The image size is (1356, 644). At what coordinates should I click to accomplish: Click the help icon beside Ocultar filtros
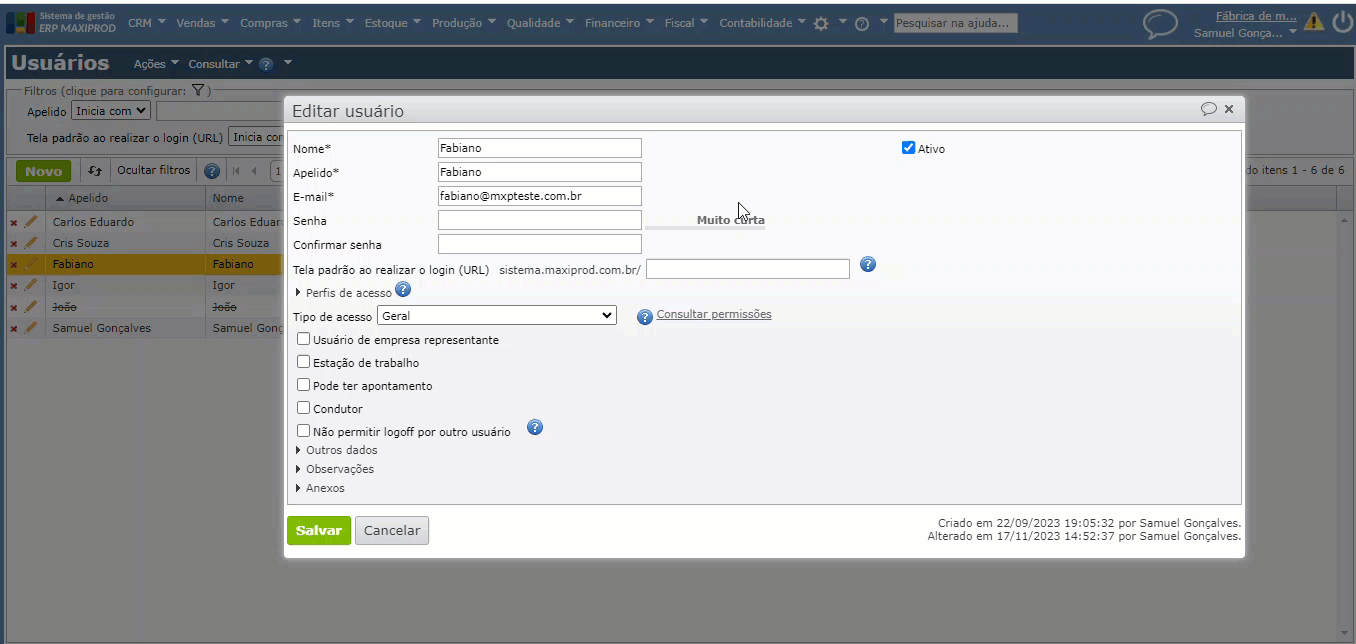(x=212, y=171)
